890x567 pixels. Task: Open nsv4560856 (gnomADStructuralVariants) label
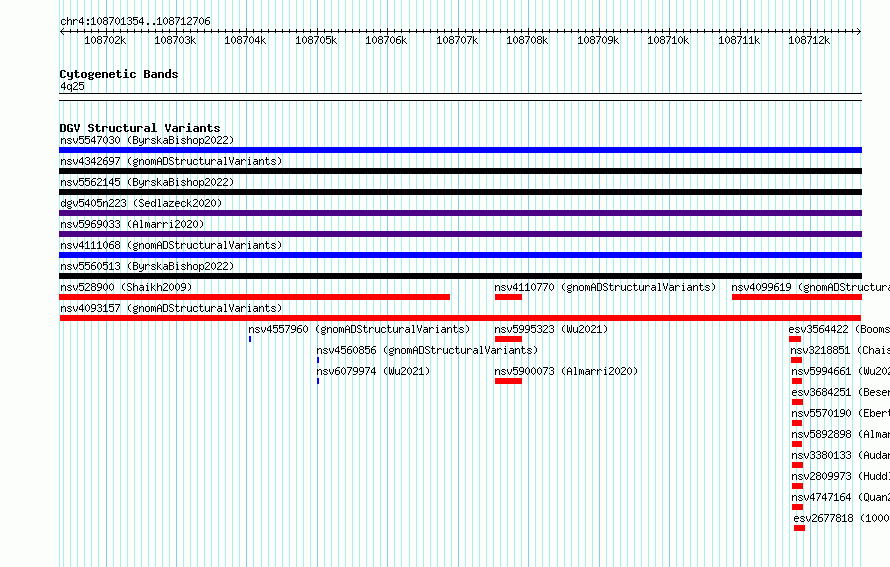coord(427,350)
